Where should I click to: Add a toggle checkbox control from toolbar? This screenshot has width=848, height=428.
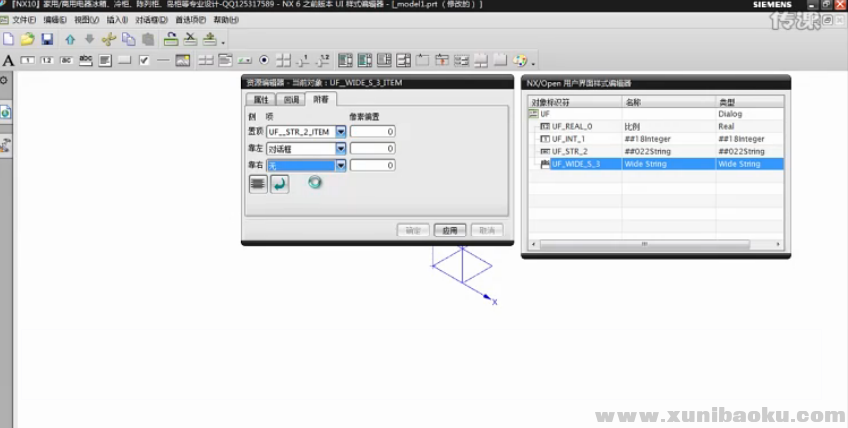[144, 61]
